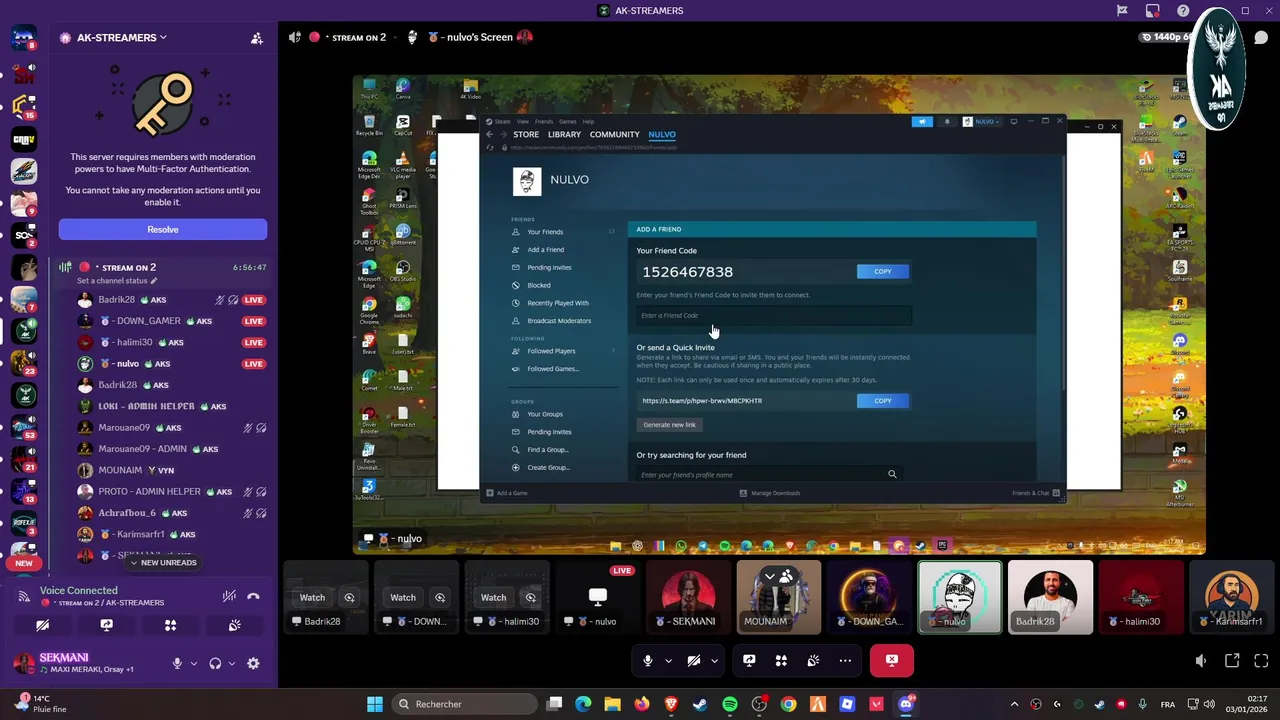1280x720 pixels.
Task: Toggle noise suppression in Voice Connected panel
Action: [229, 596]
